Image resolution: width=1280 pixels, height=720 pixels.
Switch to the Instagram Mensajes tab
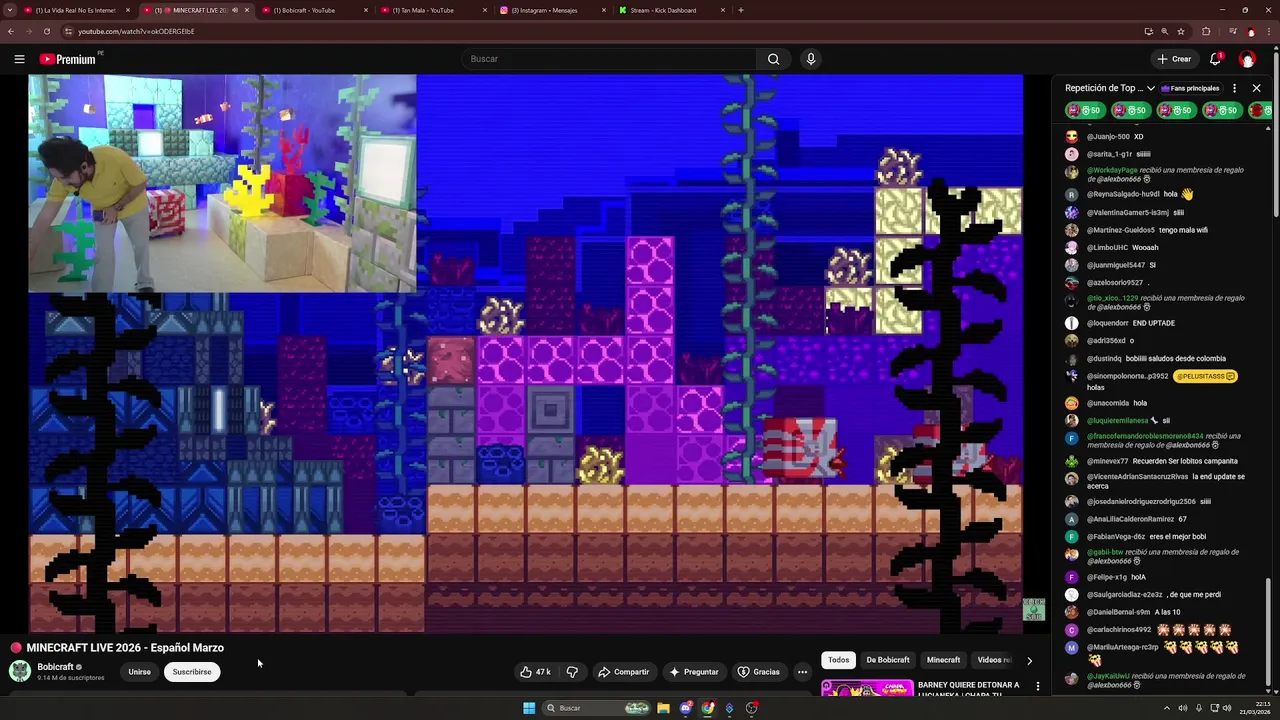[551, 10]
